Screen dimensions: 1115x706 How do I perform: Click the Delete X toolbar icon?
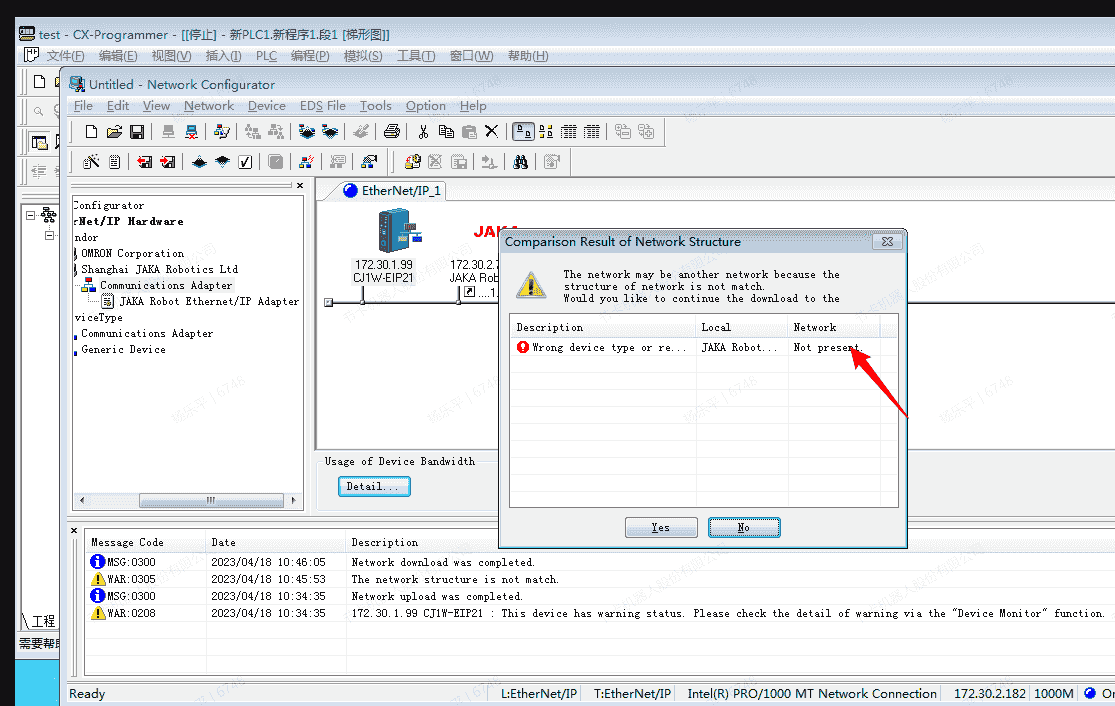[x=491, y=131]
